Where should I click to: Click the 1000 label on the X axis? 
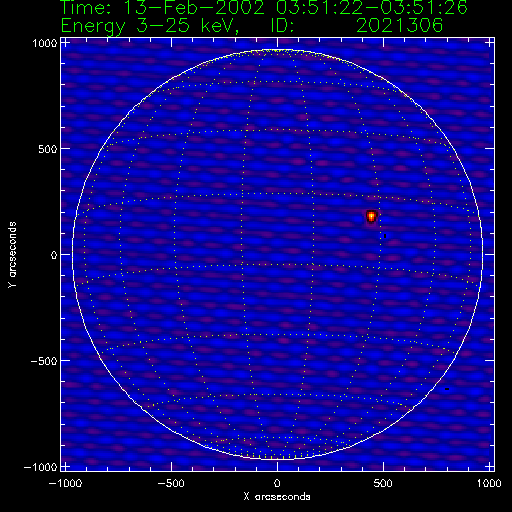(x=489, y=483)
